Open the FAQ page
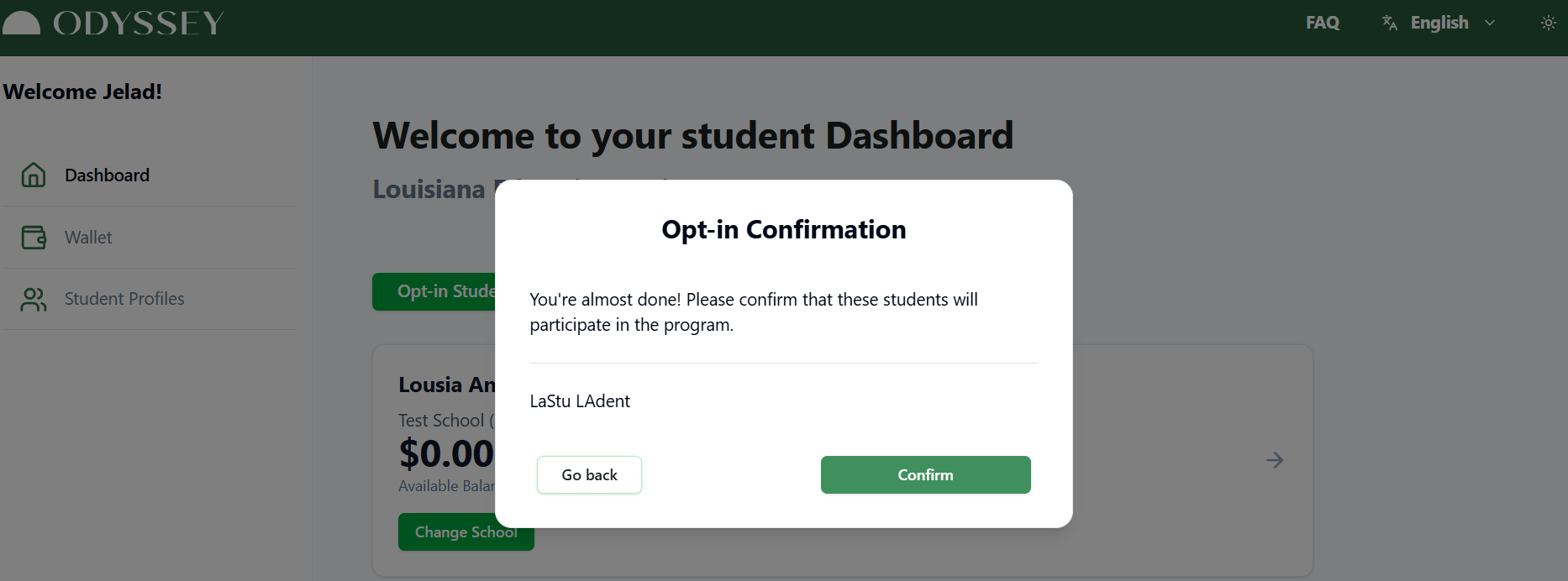The width and height of the screenshot is (1568, 581). click(x=1322, y=23)
